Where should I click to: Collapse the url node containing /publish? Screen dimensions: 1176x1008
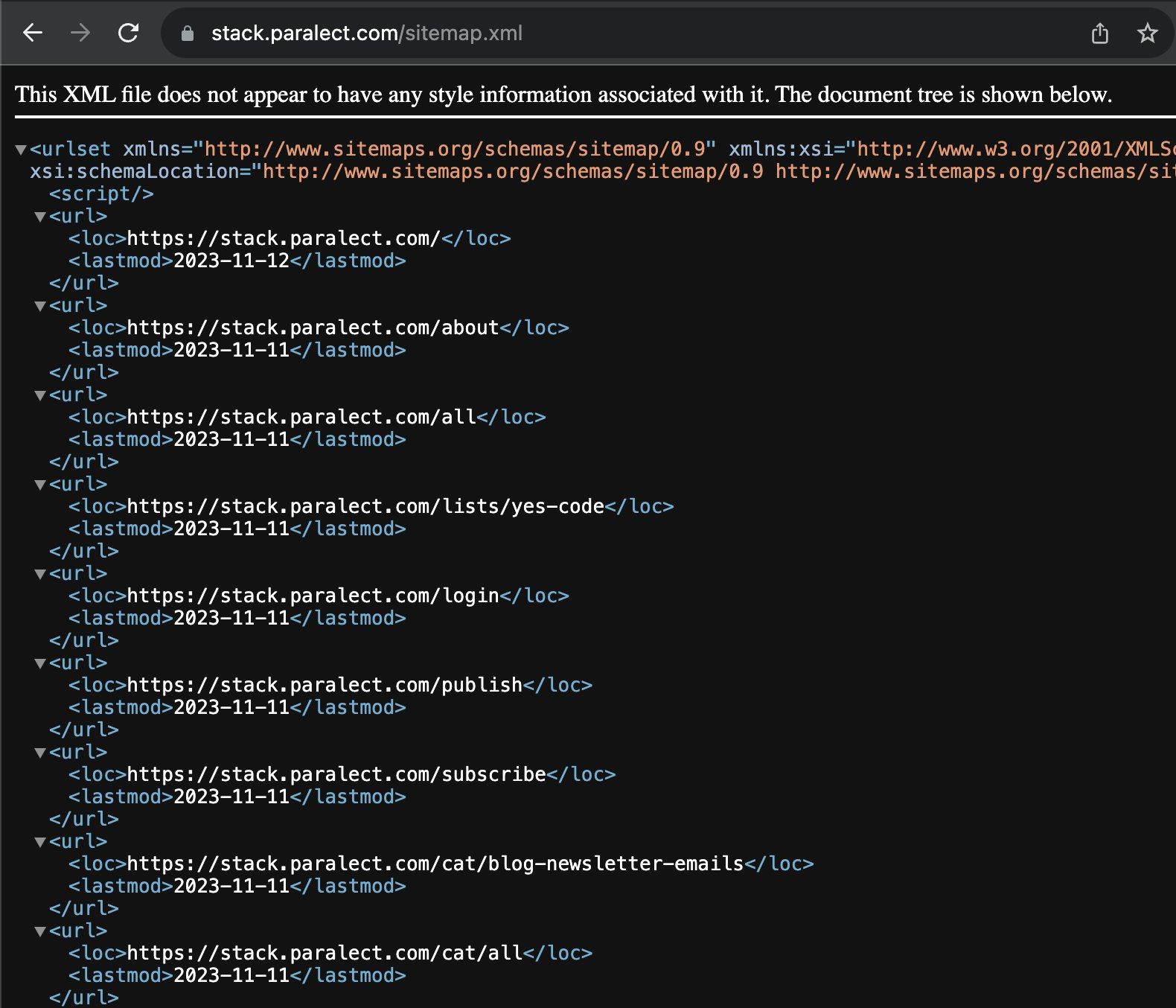click(40, 663)
